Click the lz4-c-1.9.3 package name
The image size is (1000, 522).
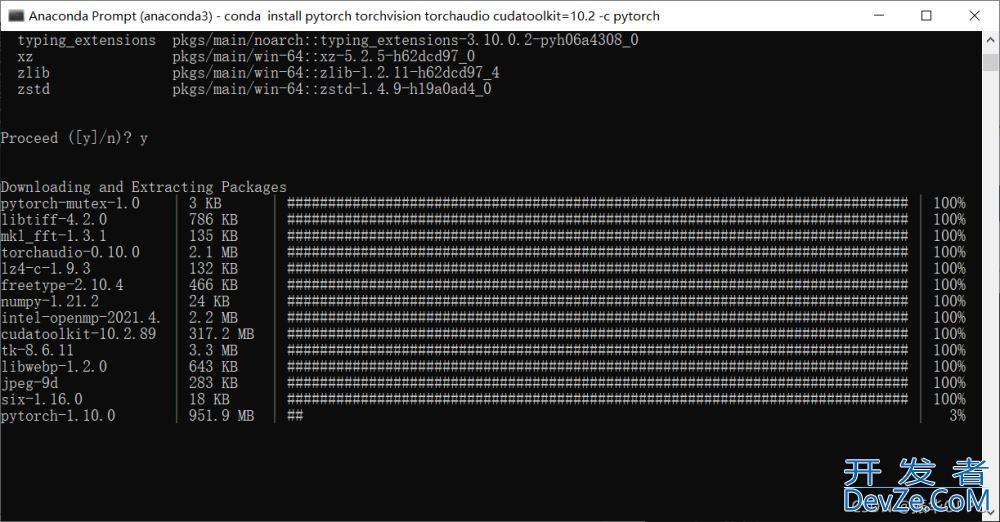click(46, 269)
